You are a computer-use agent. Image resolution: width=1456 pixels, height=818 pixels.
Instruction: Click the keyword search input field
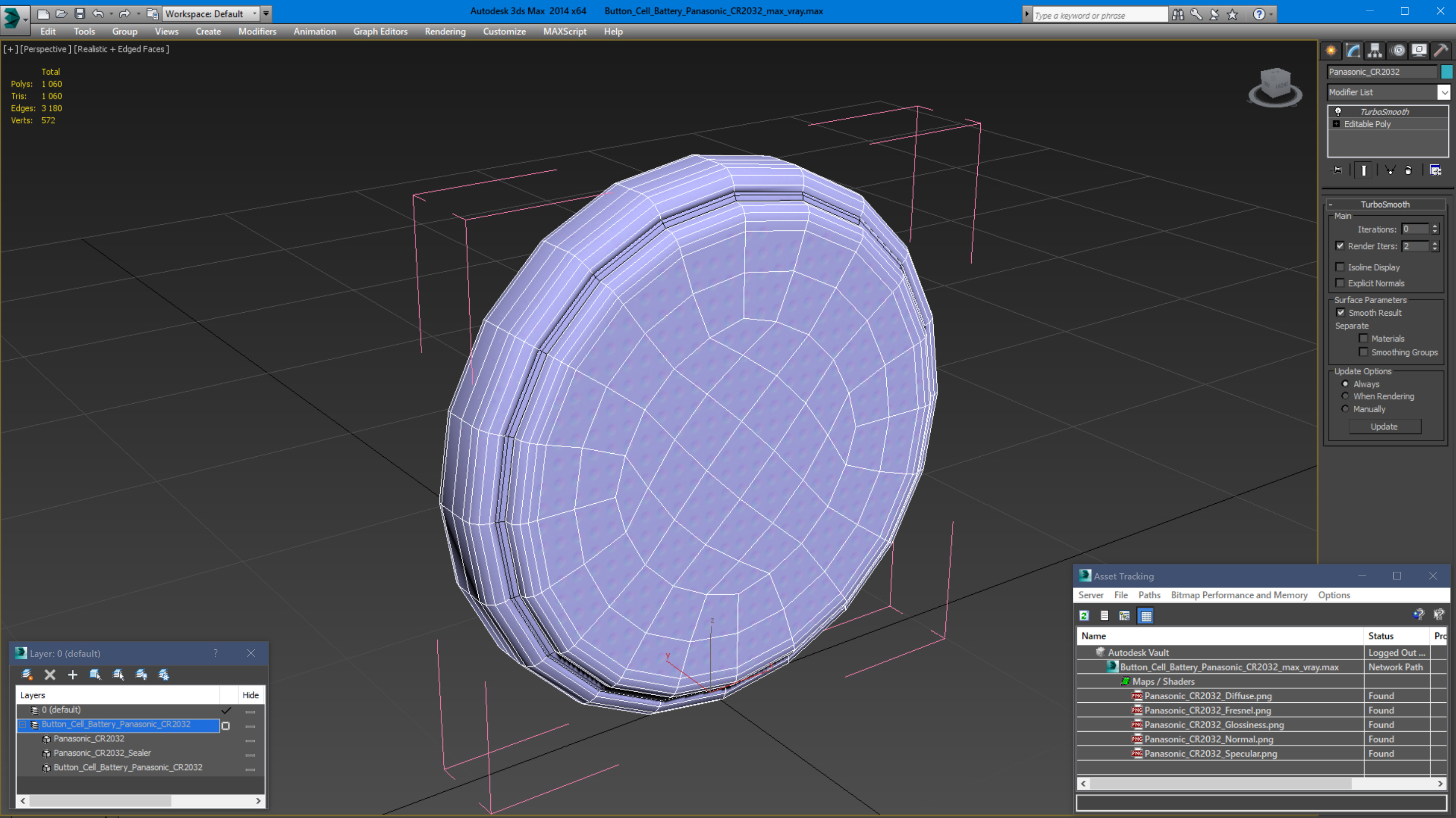tap(1100, 15)
